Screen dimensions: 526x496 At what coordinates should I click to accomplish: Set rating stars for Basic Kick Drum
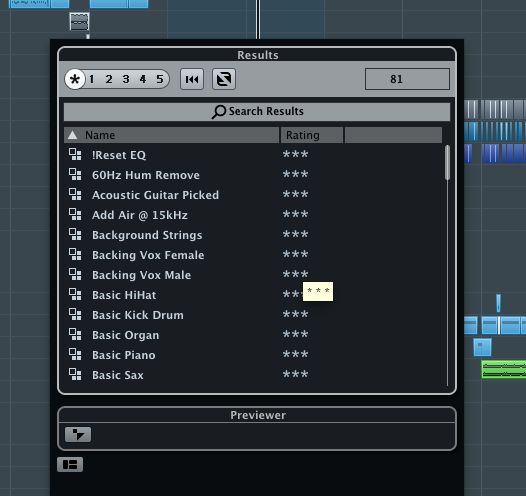(x=295, y=315)
